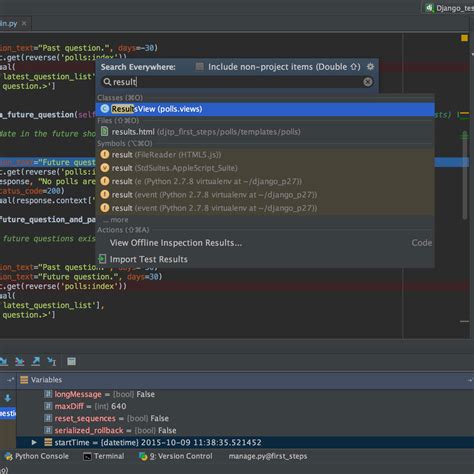474x474 pixels.
Task: Click the Run to Cursor debugger icon
Action: pyautogui.click(x=52, y=361)
